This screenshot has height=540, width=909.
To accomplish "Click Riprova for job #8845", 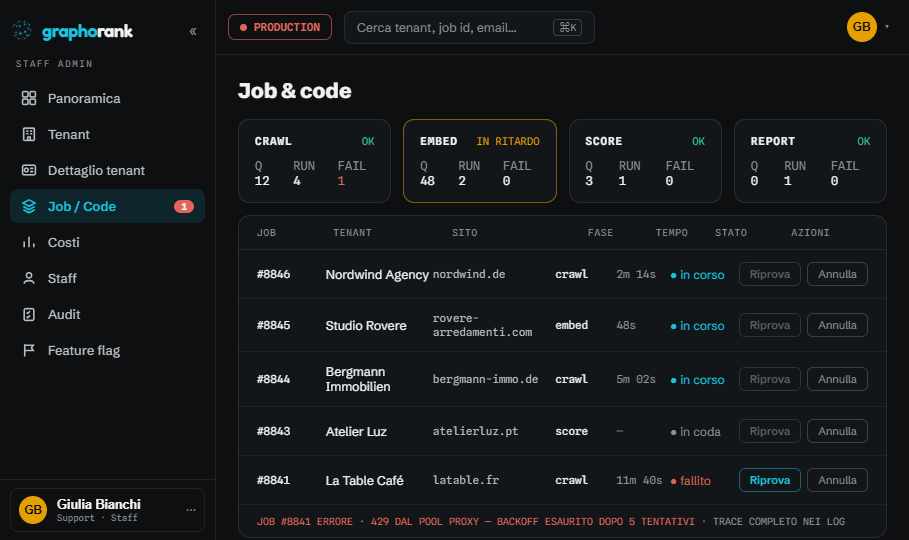I will tap(770, 325).
